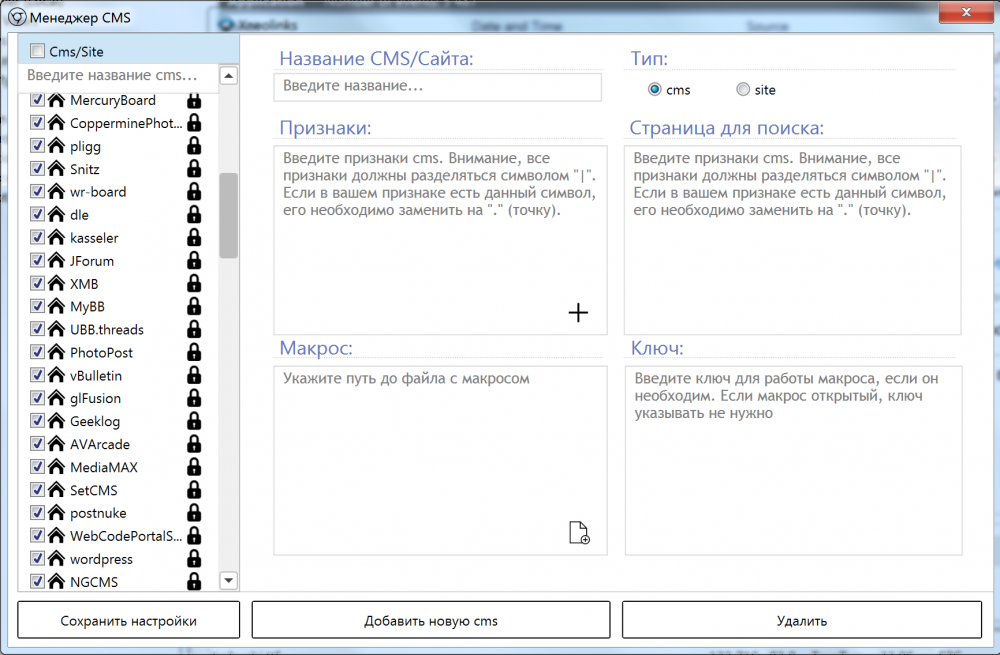Screen dimensions: 1000x655
Task: Select the site type radio button
Action: tap(743, 89)
